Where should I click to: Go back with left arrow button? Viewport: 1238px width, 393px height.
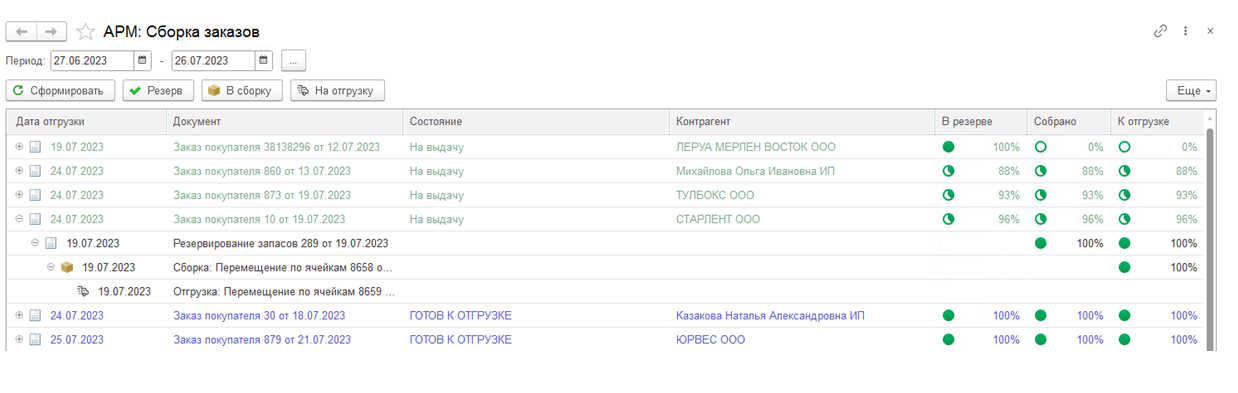[22, 32]
